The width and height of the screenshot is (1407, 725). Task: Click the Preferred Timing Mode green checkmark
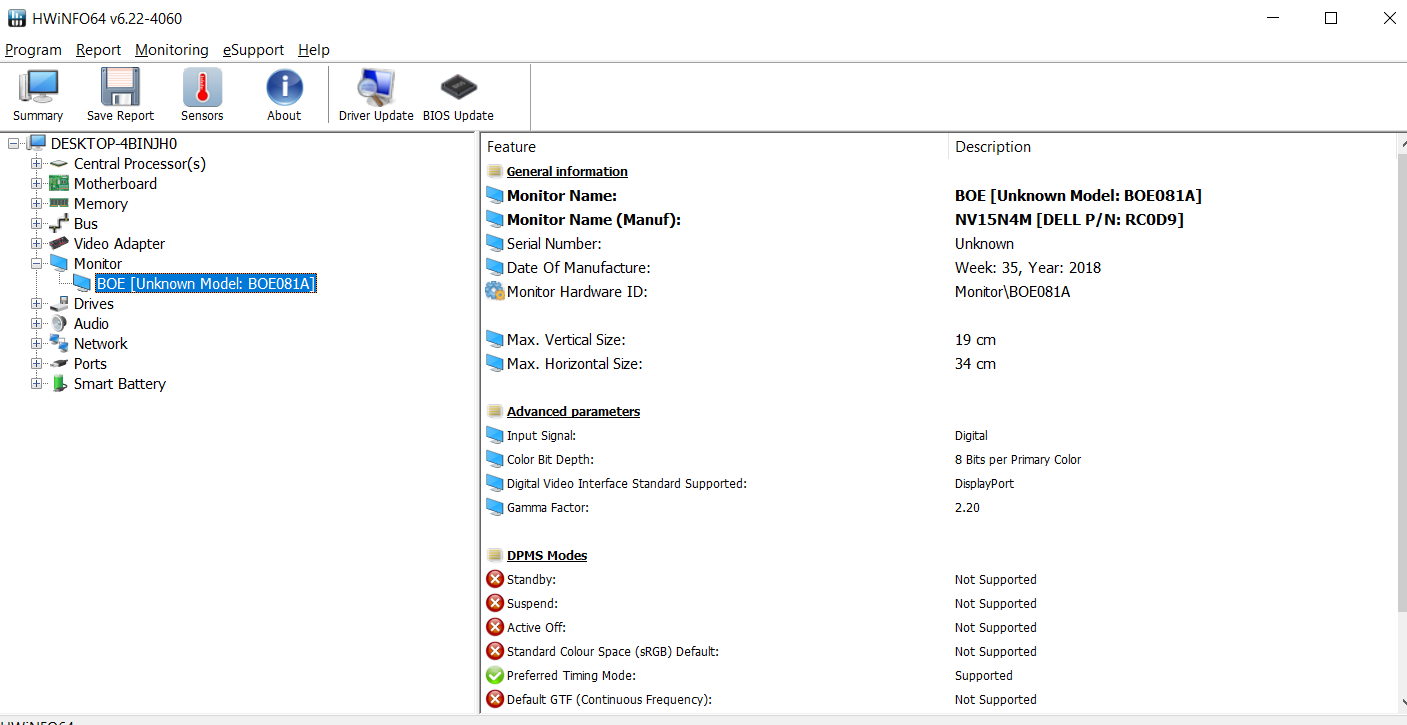tap(495, 676)
